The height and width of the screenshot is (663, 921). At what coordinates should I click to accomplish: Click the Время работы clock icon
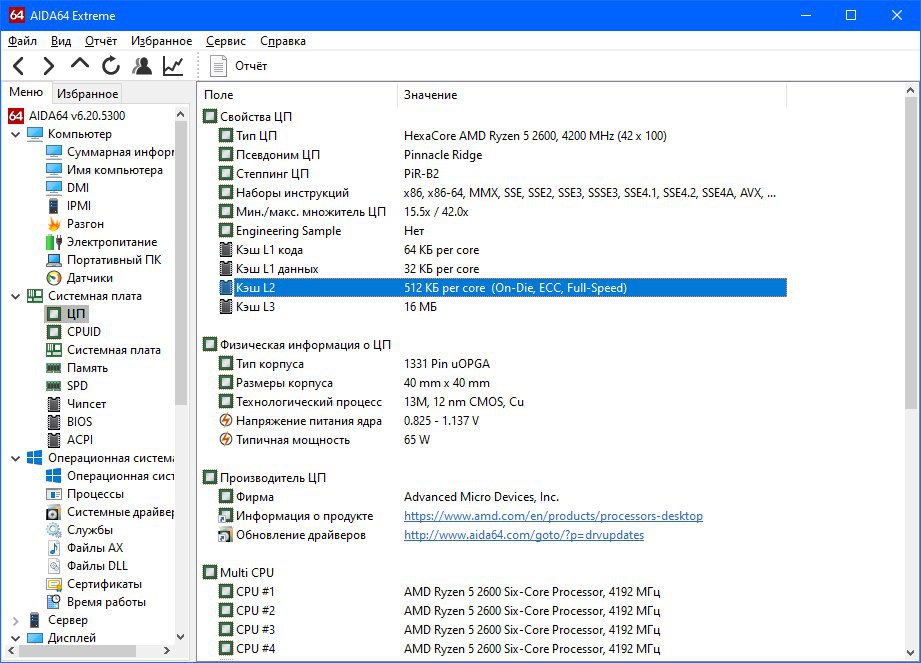click(54, 602)
